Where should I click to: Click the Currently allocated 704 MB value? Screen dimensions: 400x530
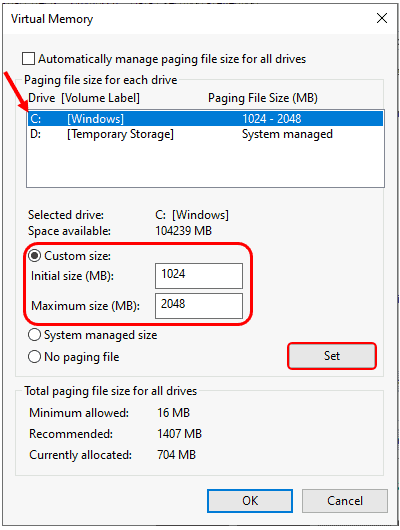177,455
